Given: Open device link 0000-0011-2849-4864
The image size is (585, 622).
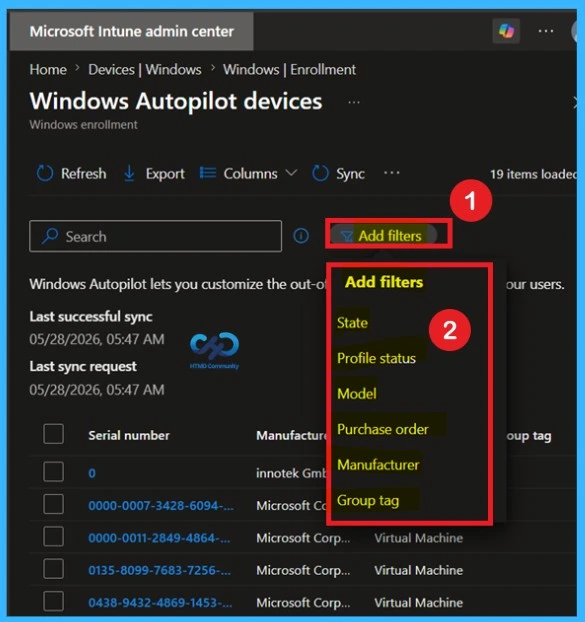Looking at the screenshot, I should (x=159, y=538).
